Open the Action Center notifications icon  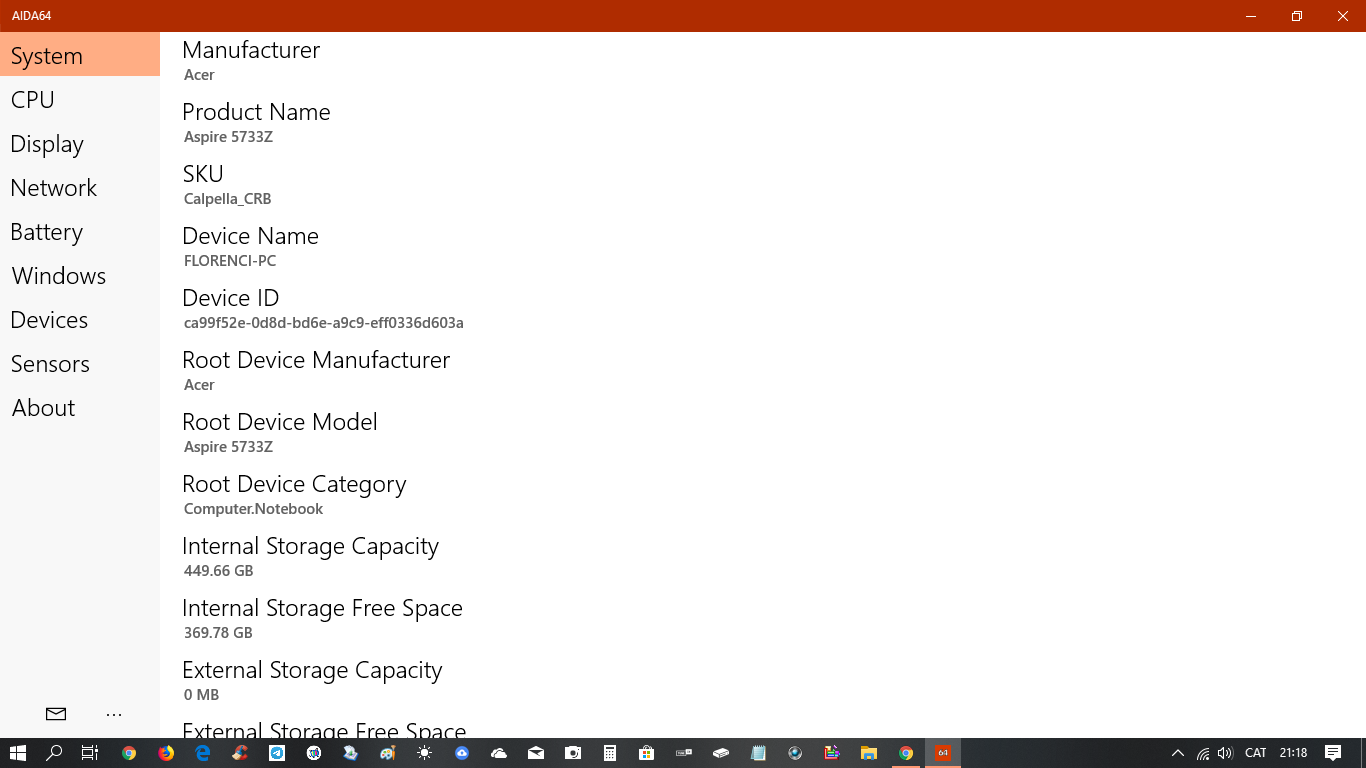pyautogui.click(x=1333, y=753)
